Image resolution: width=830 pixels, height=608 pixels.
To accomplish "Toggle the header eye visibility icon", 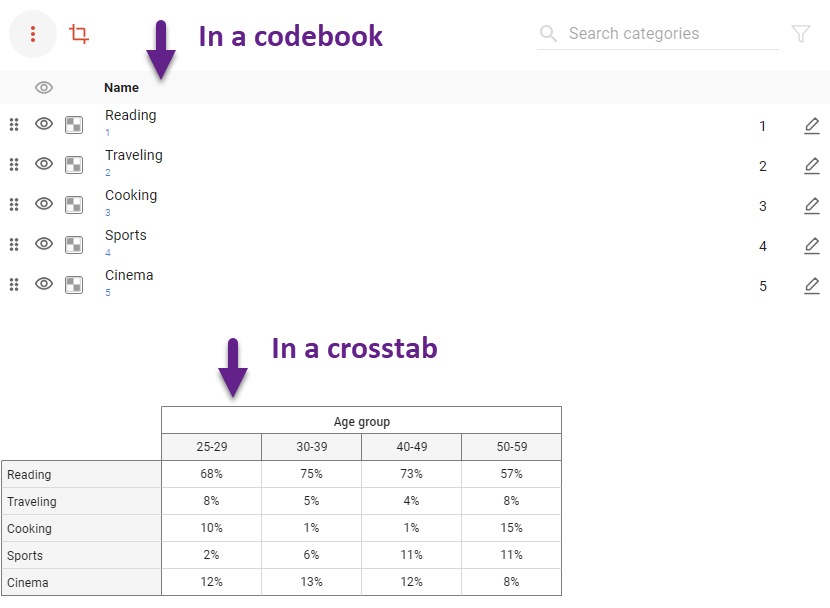I will (44, 88).
